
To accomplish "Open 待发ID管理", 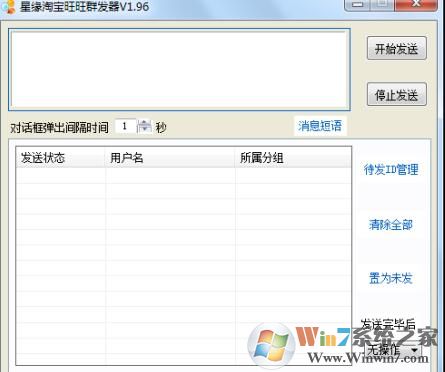I will pos(391,169).
